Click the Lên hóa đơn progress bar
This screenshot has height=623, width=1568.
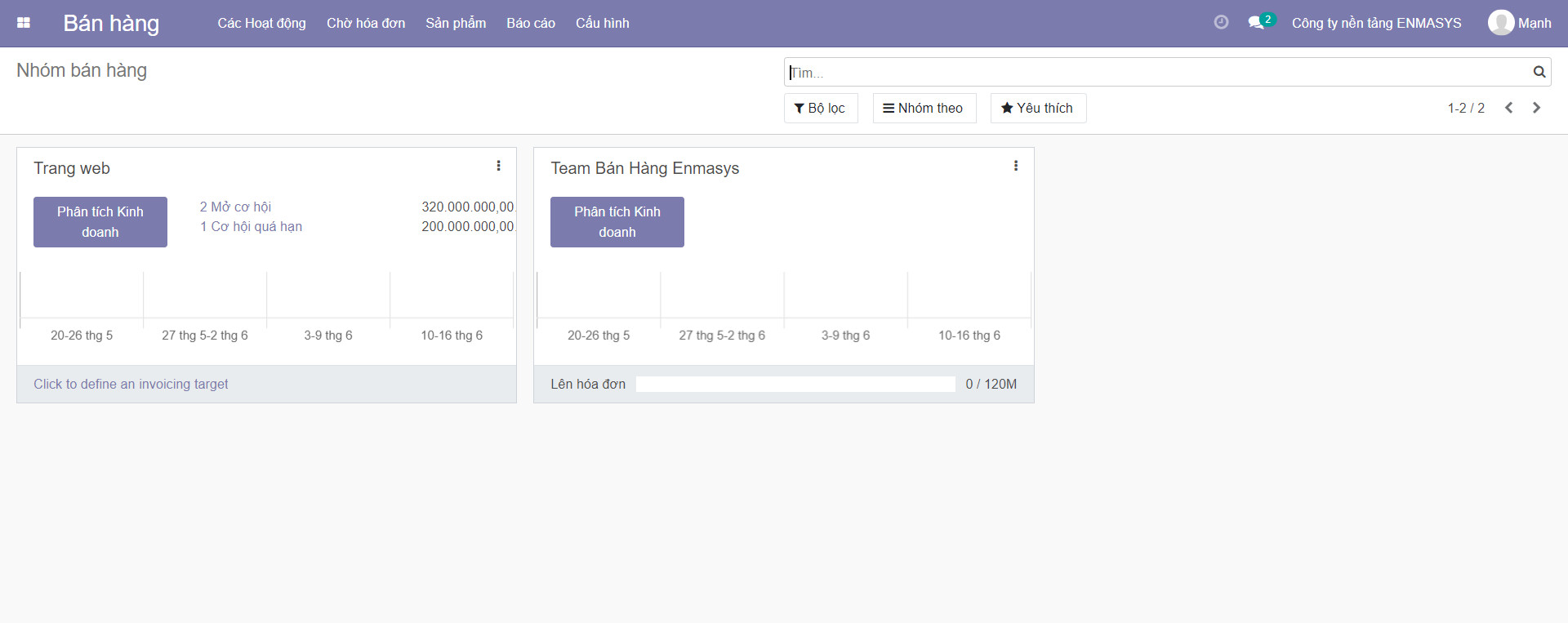tap(795, 384)
